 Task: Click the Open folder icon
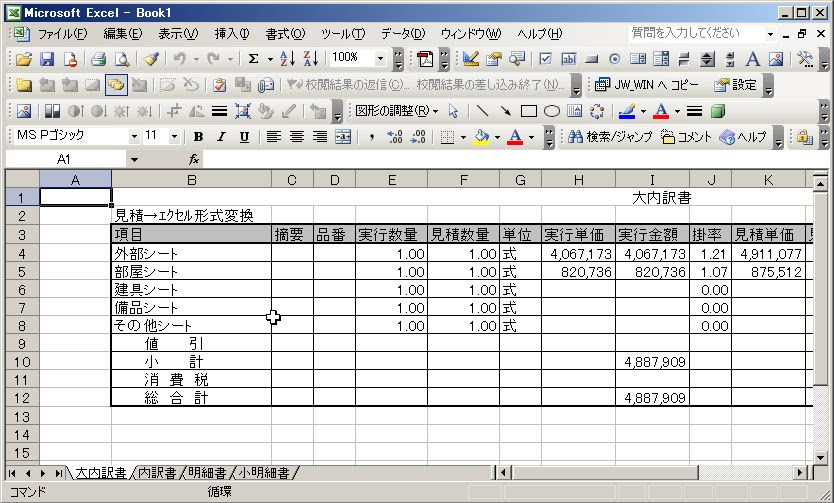(x=23, y=59)
